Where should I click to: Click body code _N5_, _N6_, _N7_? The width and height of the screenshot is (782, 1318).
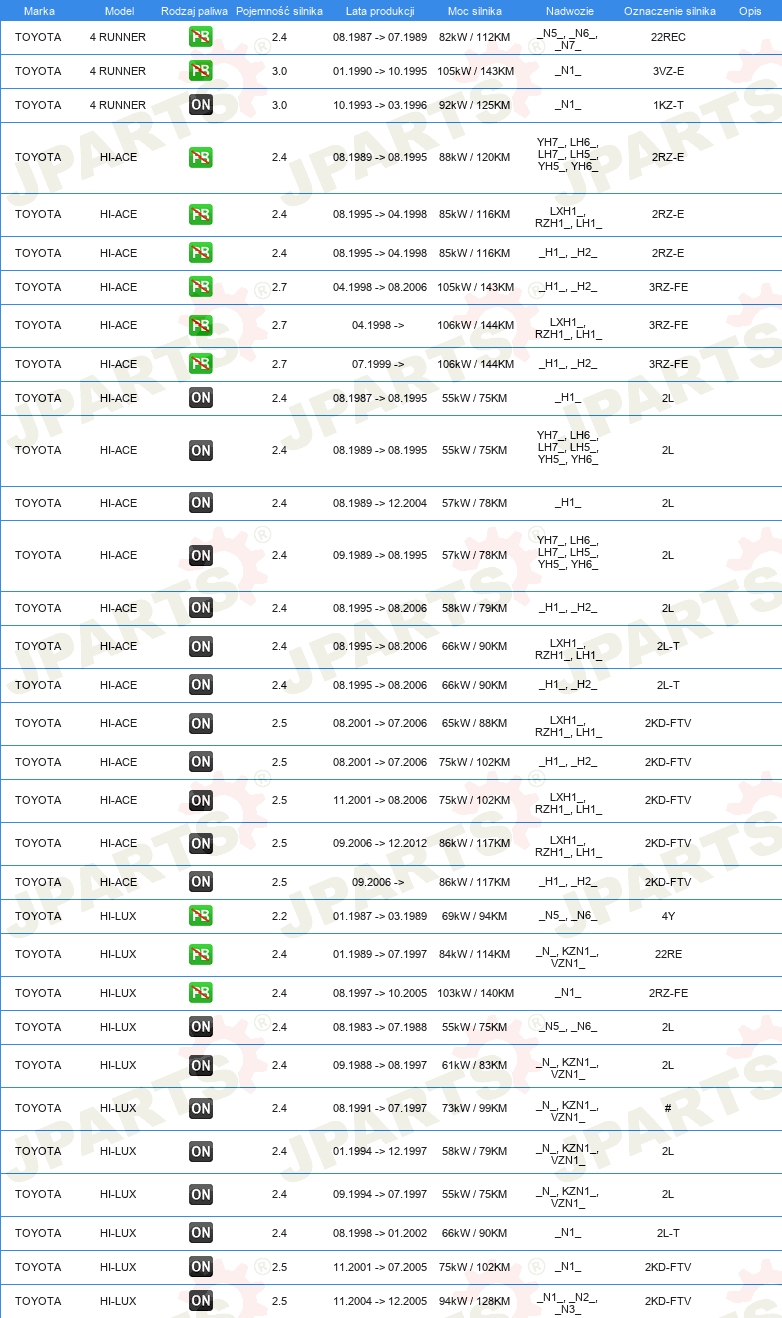[568, 40]
